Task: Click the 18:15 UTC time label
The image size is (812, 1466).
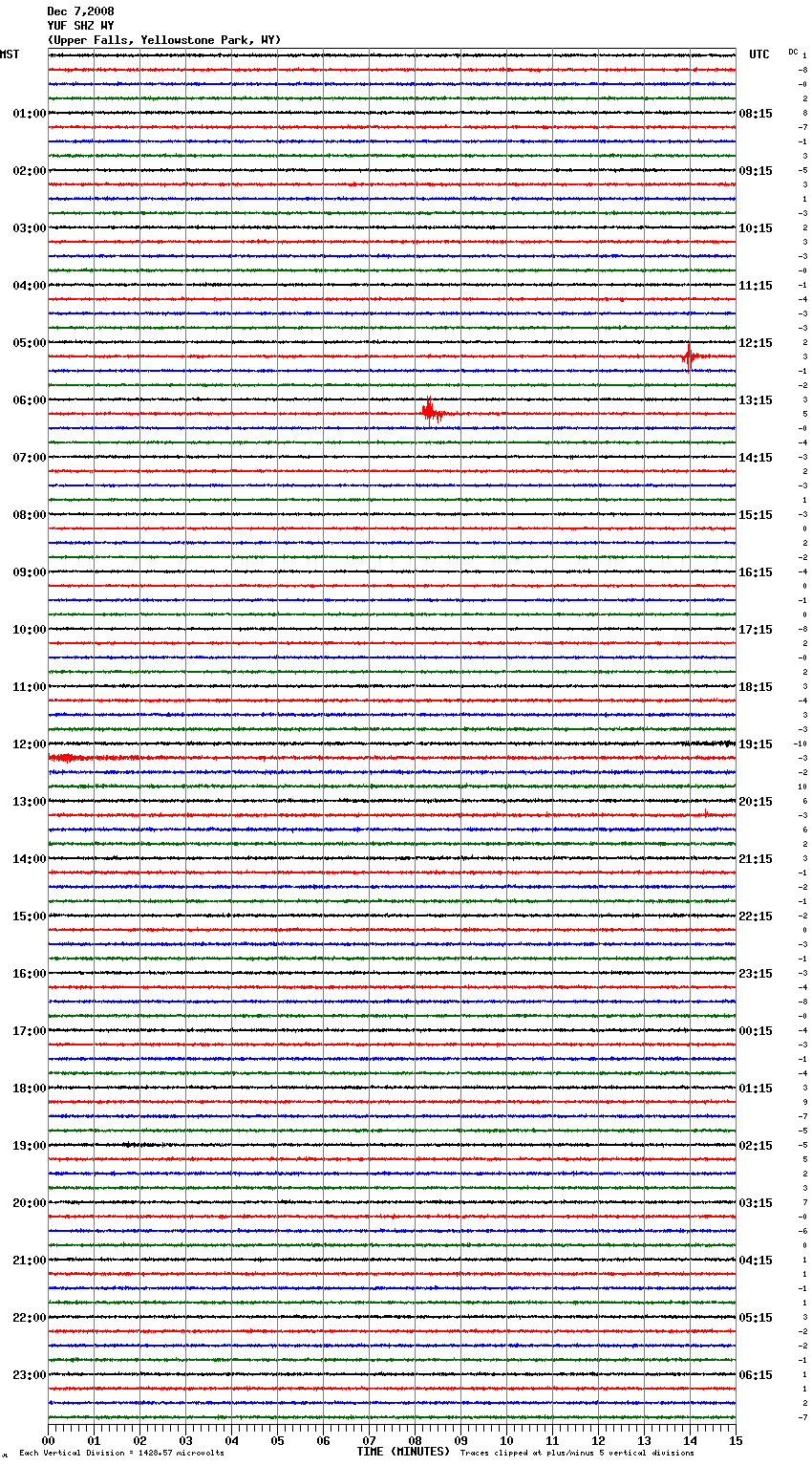Action: click(756, 687)
